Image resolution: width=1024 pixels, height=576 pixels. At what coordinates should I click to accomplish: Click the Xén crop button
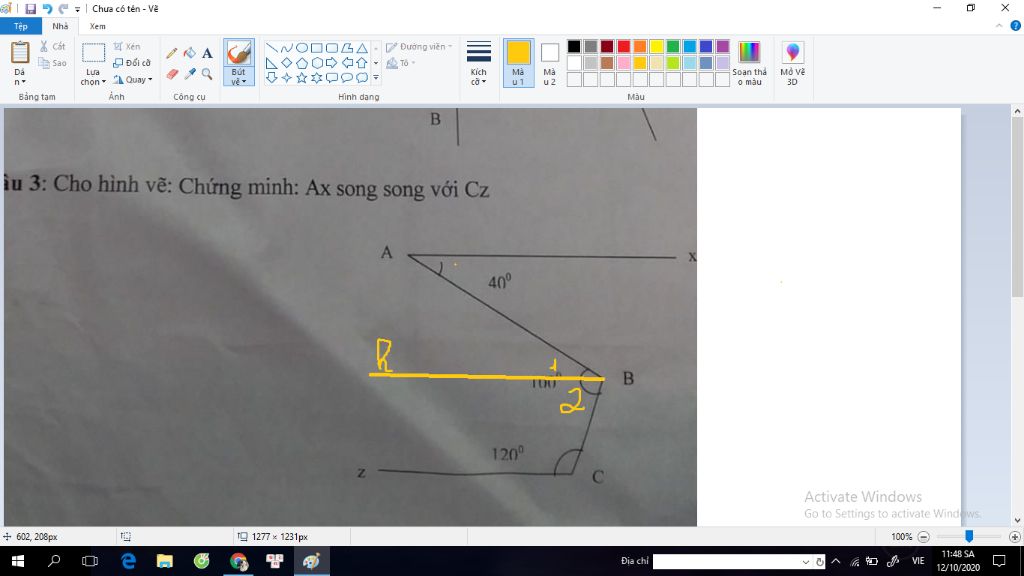(x=127, y=46)
